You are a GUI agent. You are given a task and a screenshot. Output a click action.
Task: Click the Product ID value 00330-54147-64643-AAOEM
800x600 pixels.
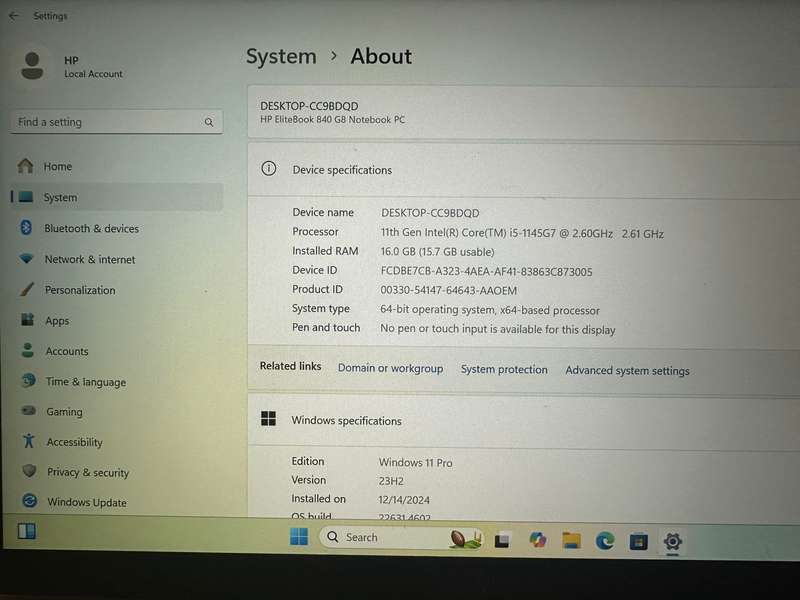[448, 290]
